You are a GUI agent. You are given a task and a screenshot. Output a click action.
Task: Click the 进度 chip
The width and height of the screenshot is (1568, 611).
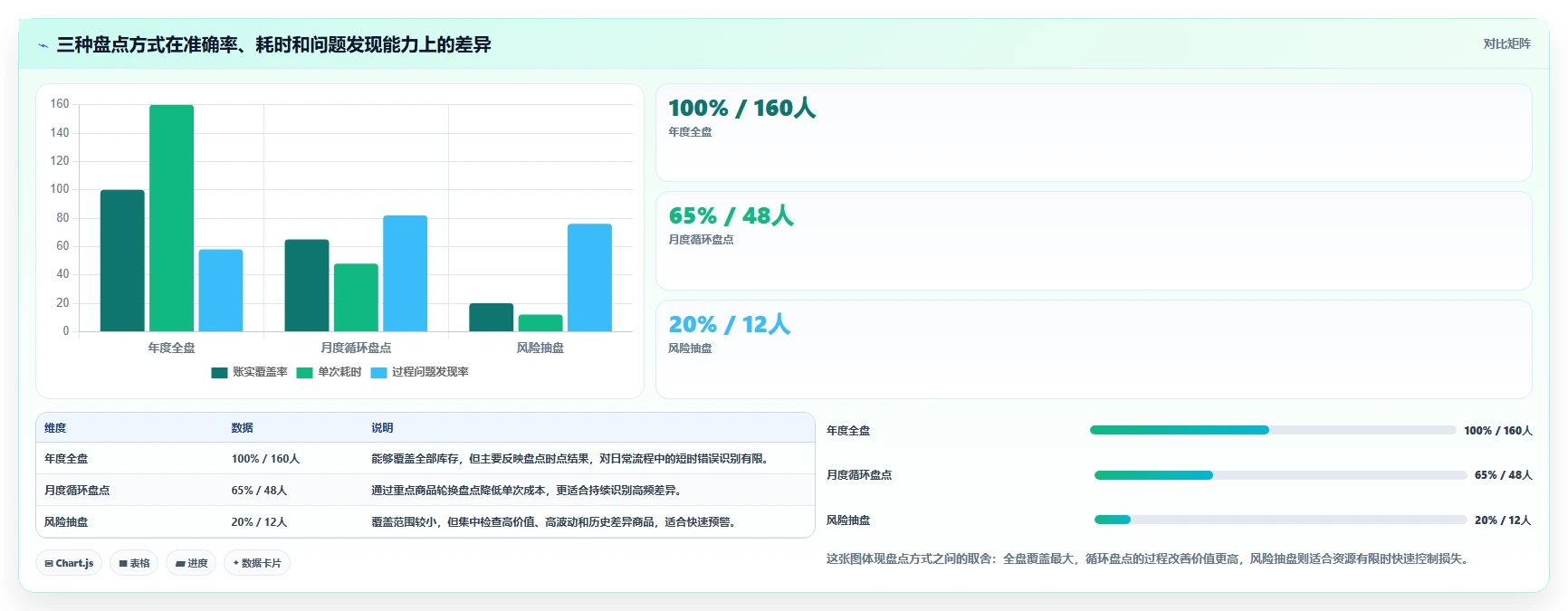pyautogui.click(x=191, y=563)
